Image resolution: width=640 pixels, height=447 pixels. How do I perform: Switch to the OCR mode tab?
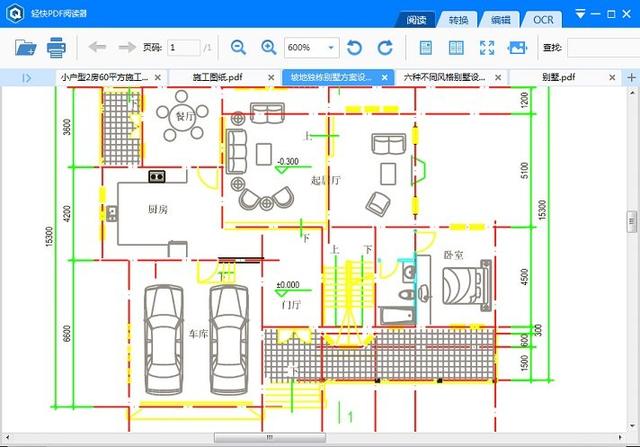[543, 20]
